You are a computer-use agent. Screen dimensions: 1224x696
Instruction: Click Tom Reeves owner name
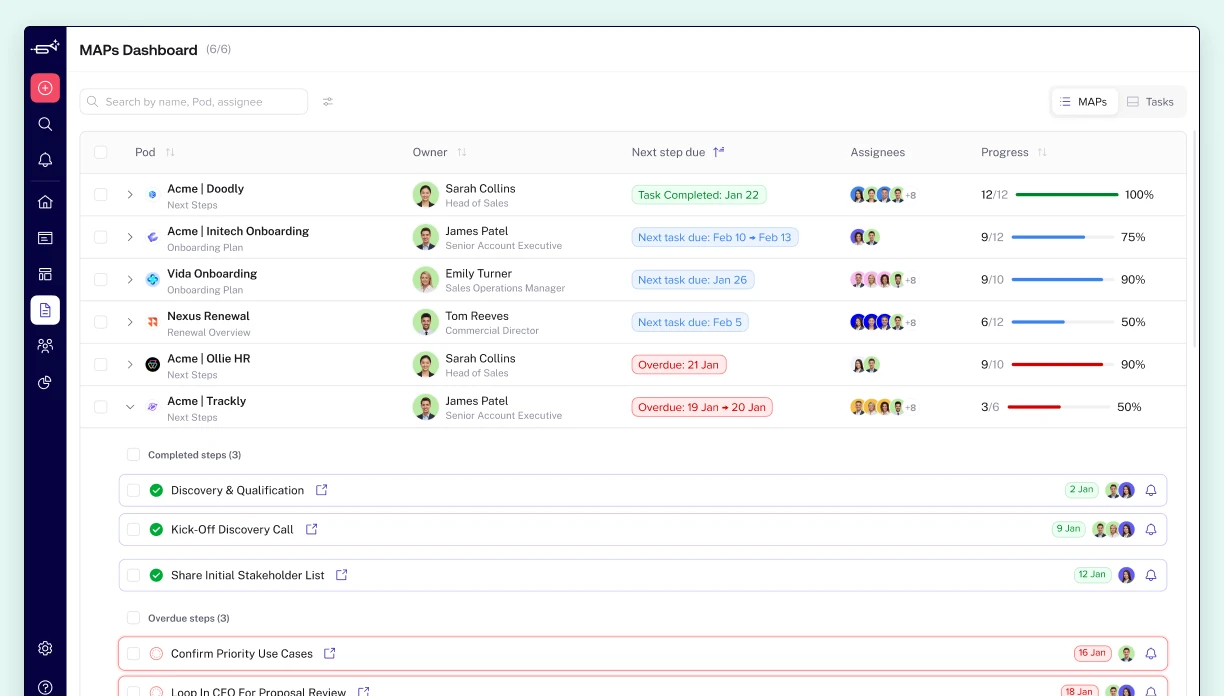click(x=477, y=316)
